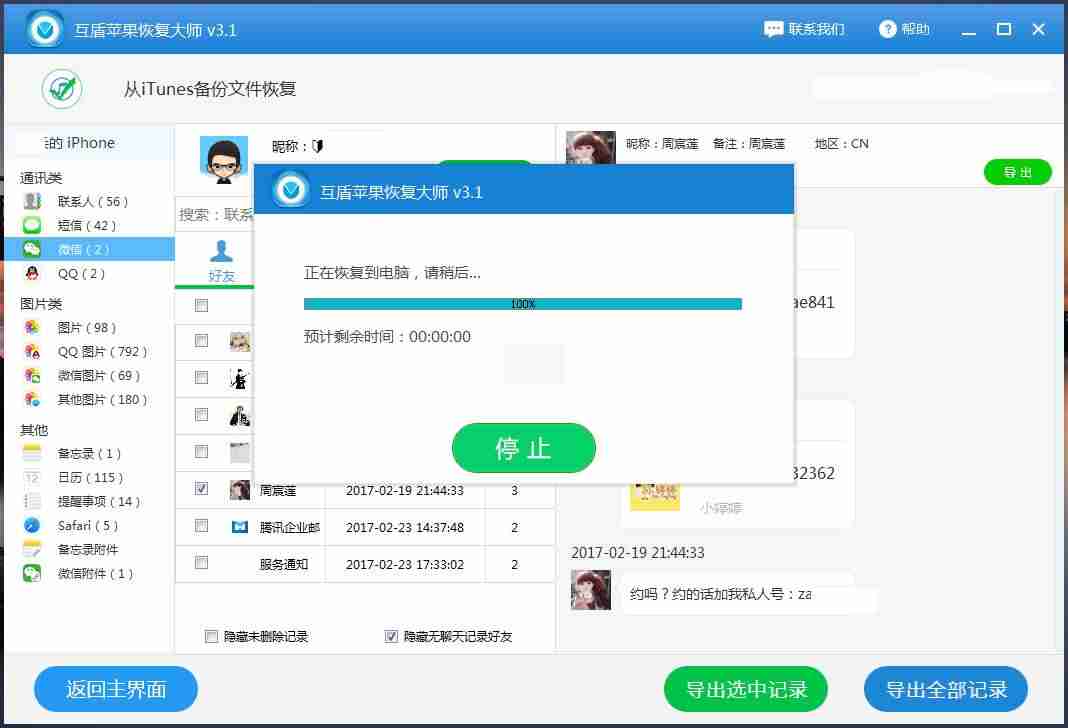Click the green 导出 button in chat header
Viewport: 1068px width, 728px height.
[x=1018, y=172]
